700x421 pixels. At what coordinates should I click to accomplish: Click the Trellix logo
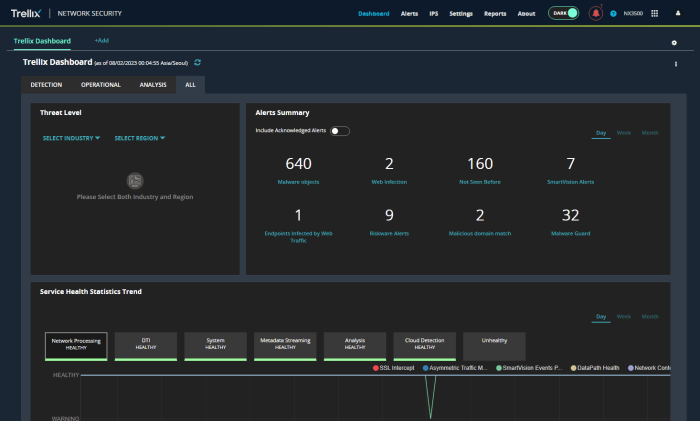click(x=25, y=14)
